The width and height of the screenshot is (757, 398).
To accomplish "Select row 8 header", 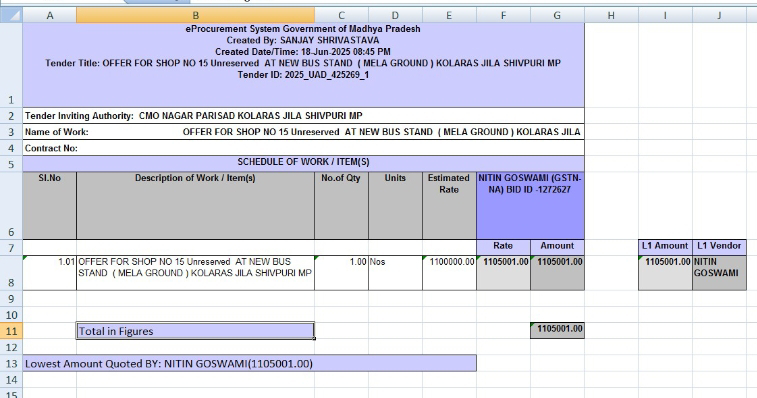I will 11,273.
